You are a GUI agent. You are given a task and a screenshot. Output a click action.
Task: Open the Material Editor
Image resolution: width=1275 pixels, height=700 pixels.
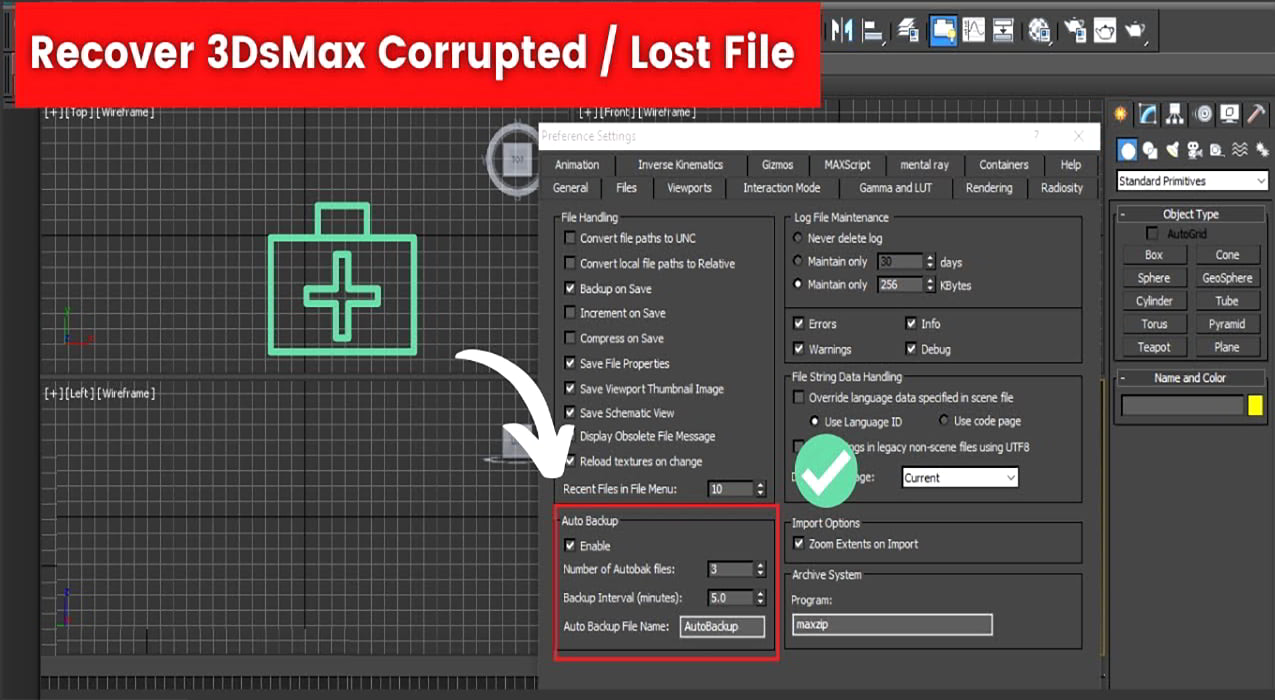[x=1039, y=30]
